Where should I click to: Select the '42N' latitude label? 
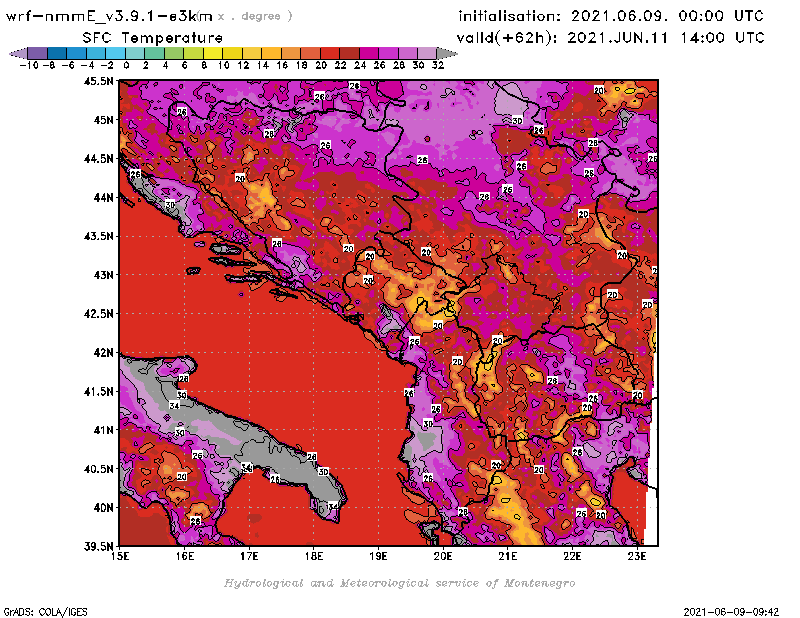[x=103, y=353]
